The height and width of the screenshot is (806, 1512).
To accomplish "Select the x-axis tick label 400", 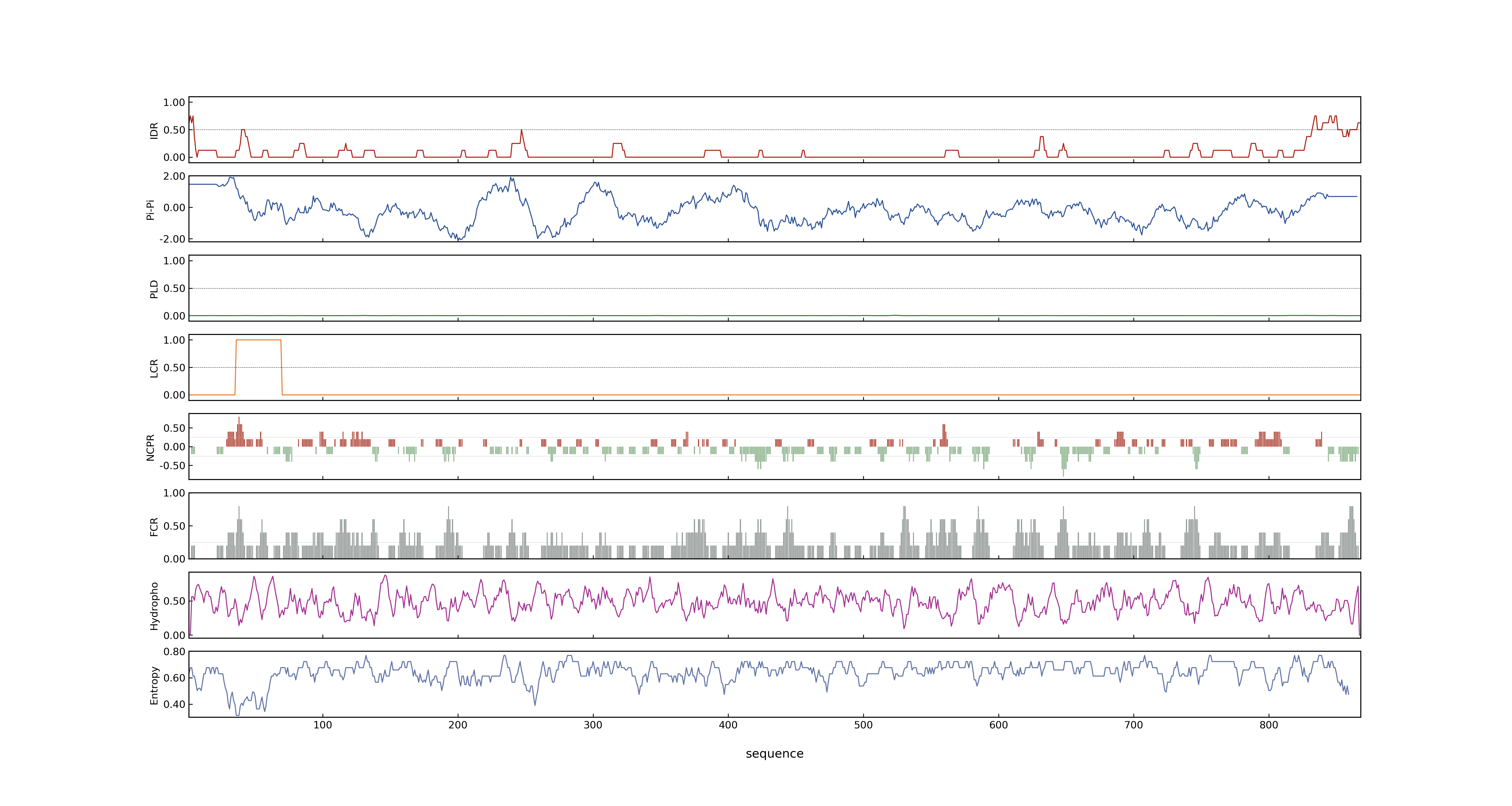I will (x=728, y=725).
